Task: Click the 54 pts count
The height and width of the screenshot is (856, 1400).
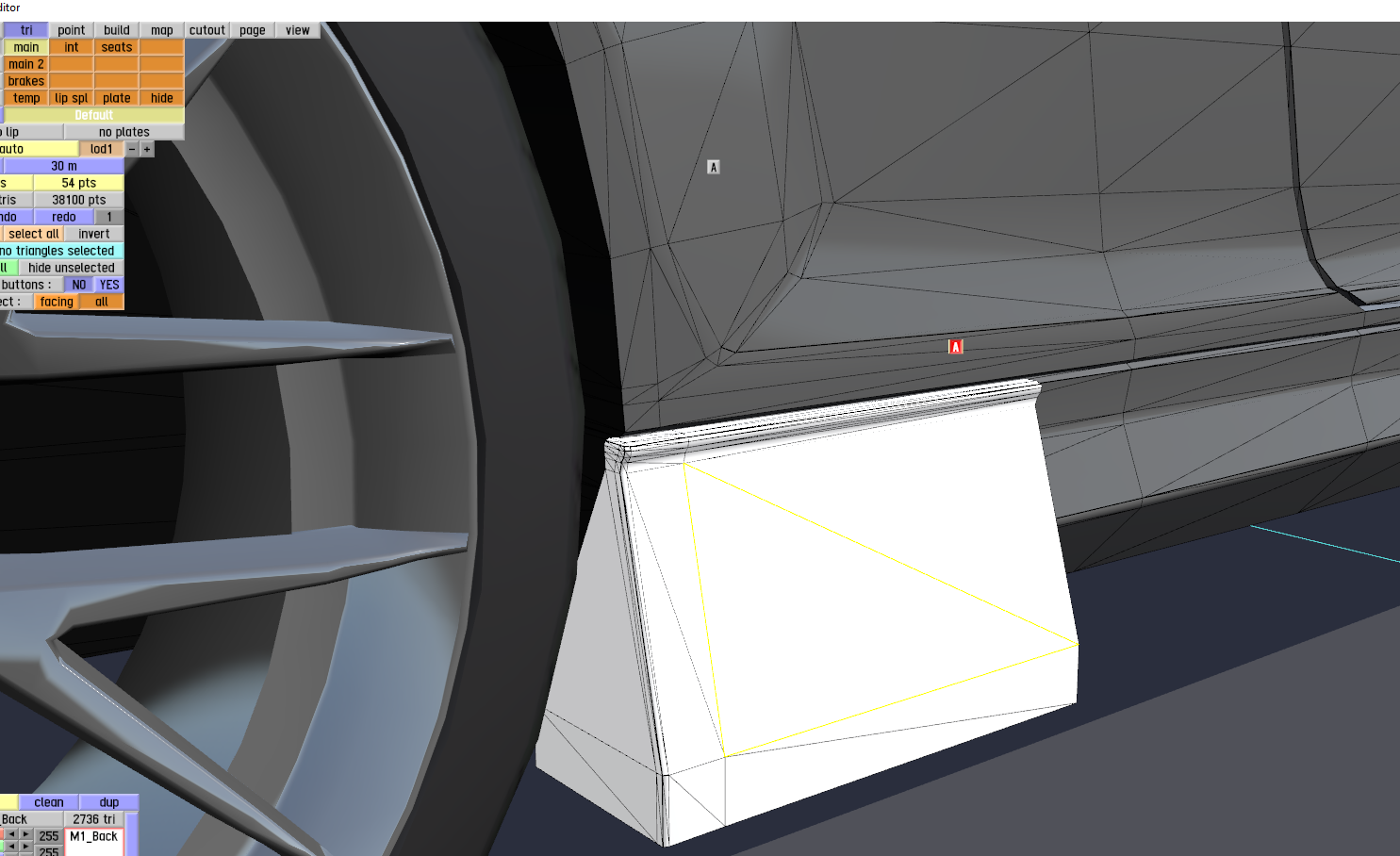Action: [79, 183]
